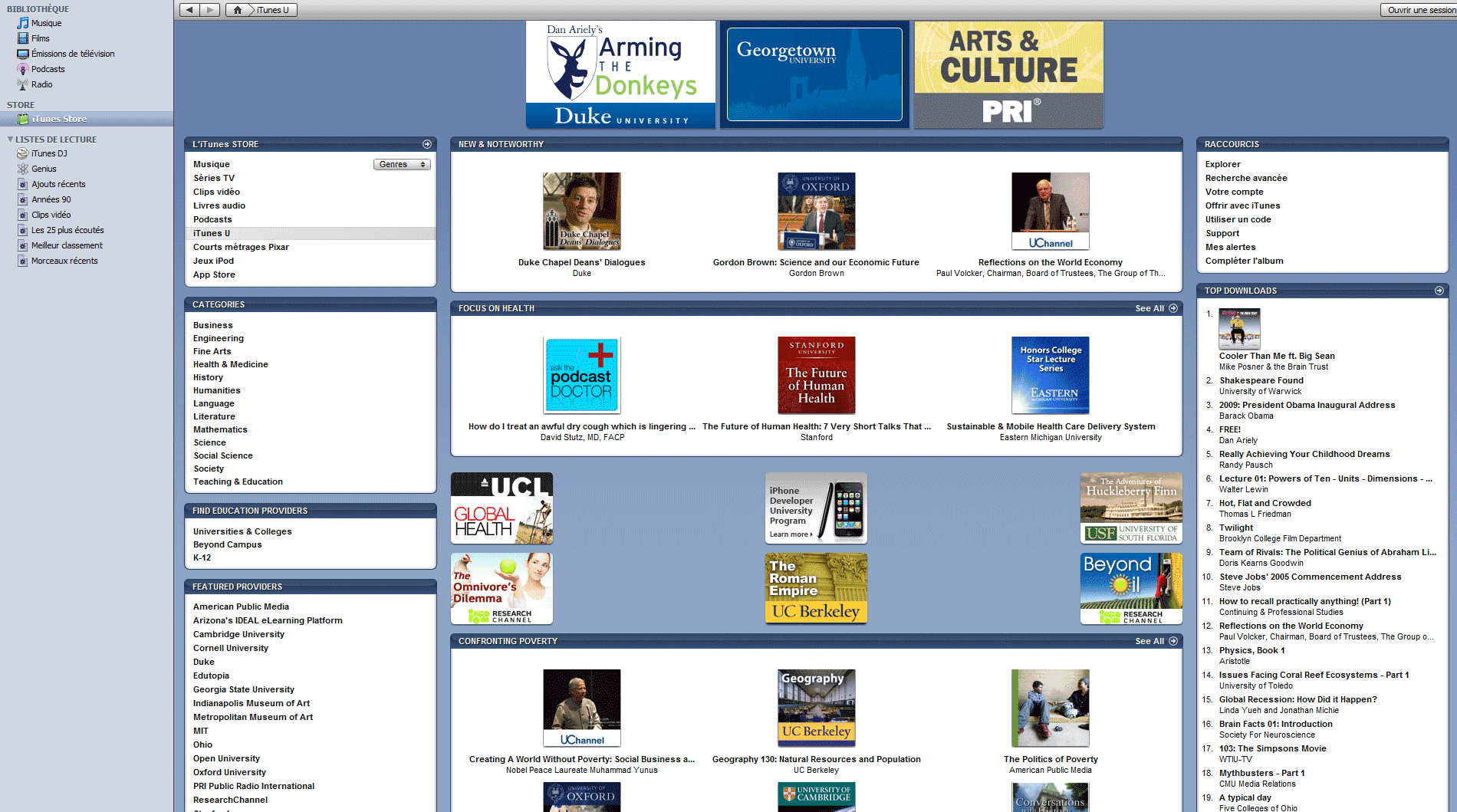Click See All arrow for Confronting Poverty

1173,641
